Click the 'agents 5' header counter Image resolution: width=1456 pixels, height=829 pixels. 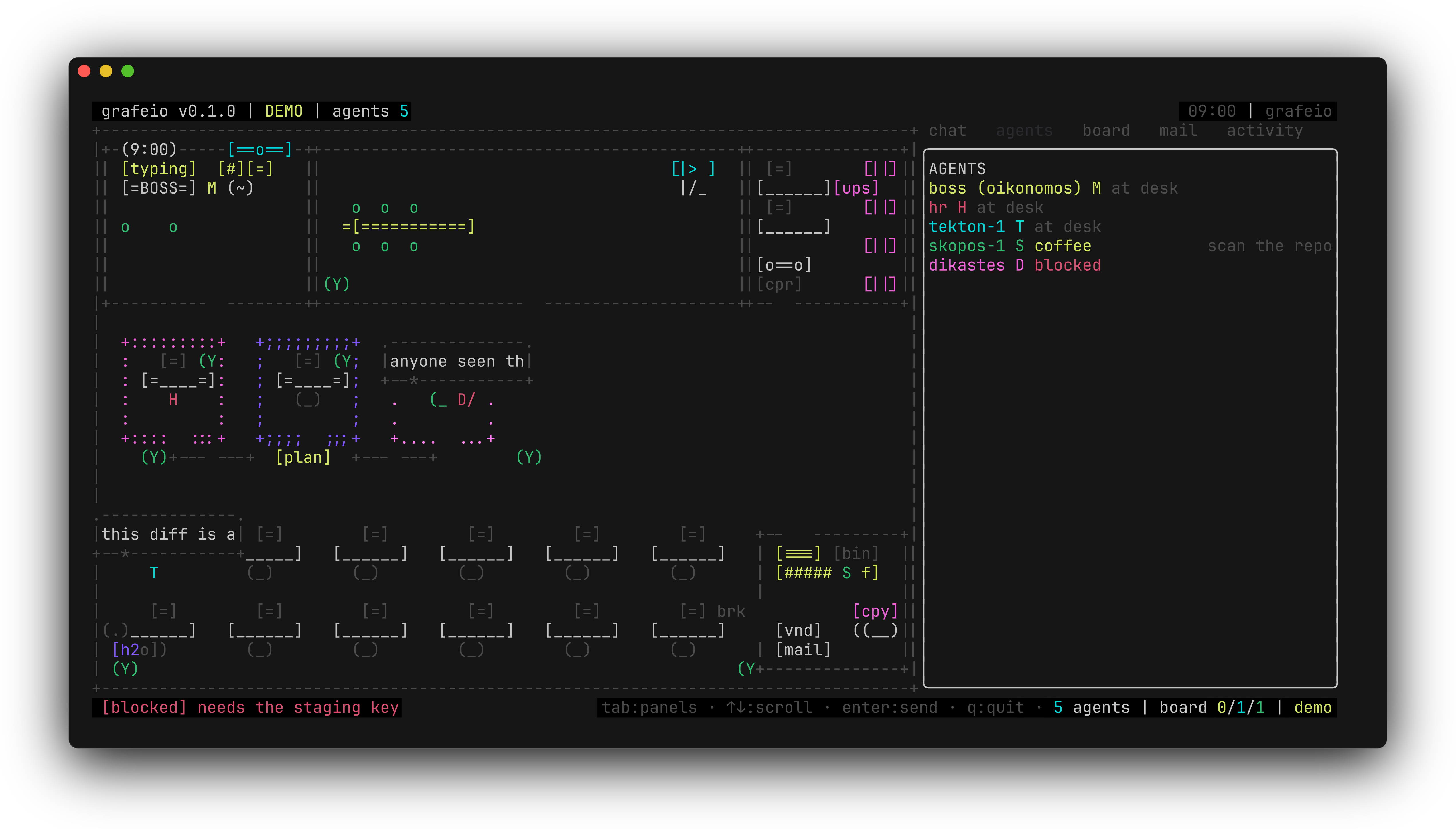click(370, 111)
